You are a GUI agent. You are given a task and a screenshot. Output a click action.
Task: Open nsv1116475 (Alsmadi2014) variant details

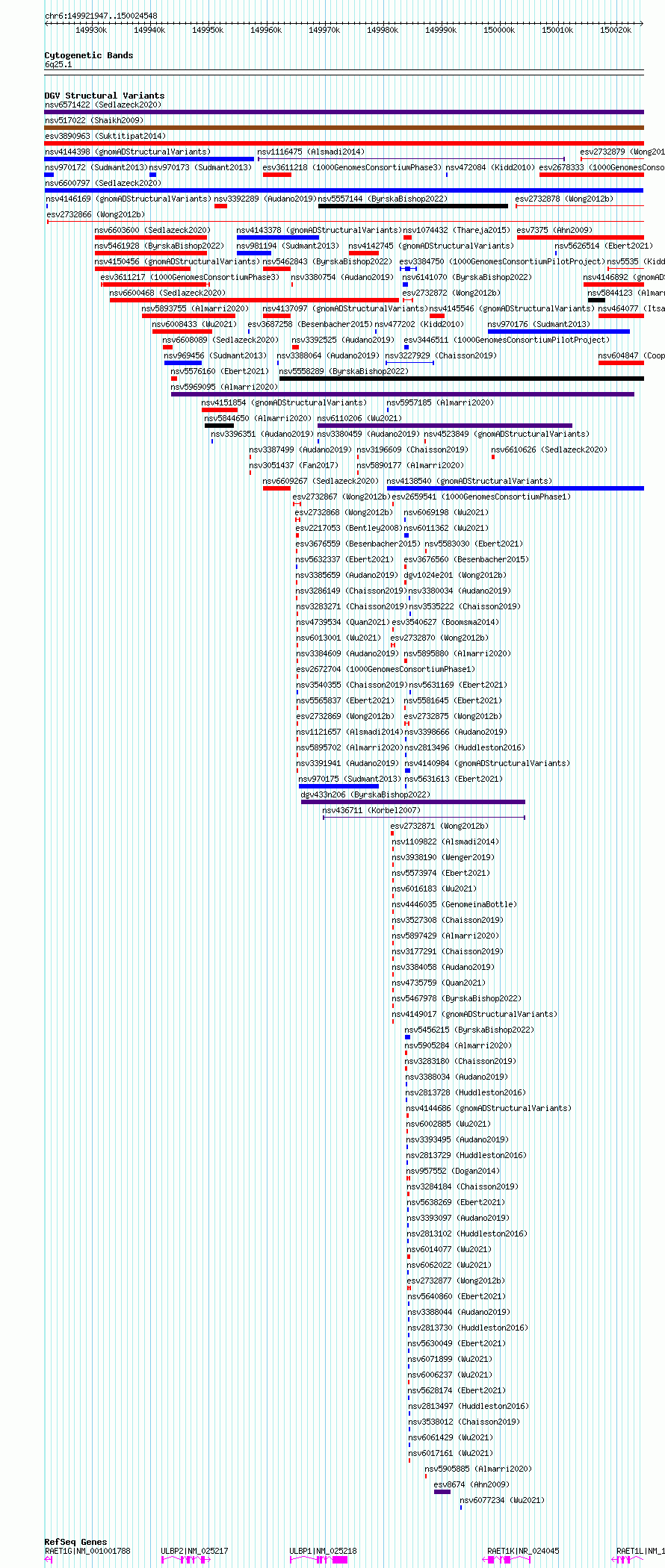311,152
